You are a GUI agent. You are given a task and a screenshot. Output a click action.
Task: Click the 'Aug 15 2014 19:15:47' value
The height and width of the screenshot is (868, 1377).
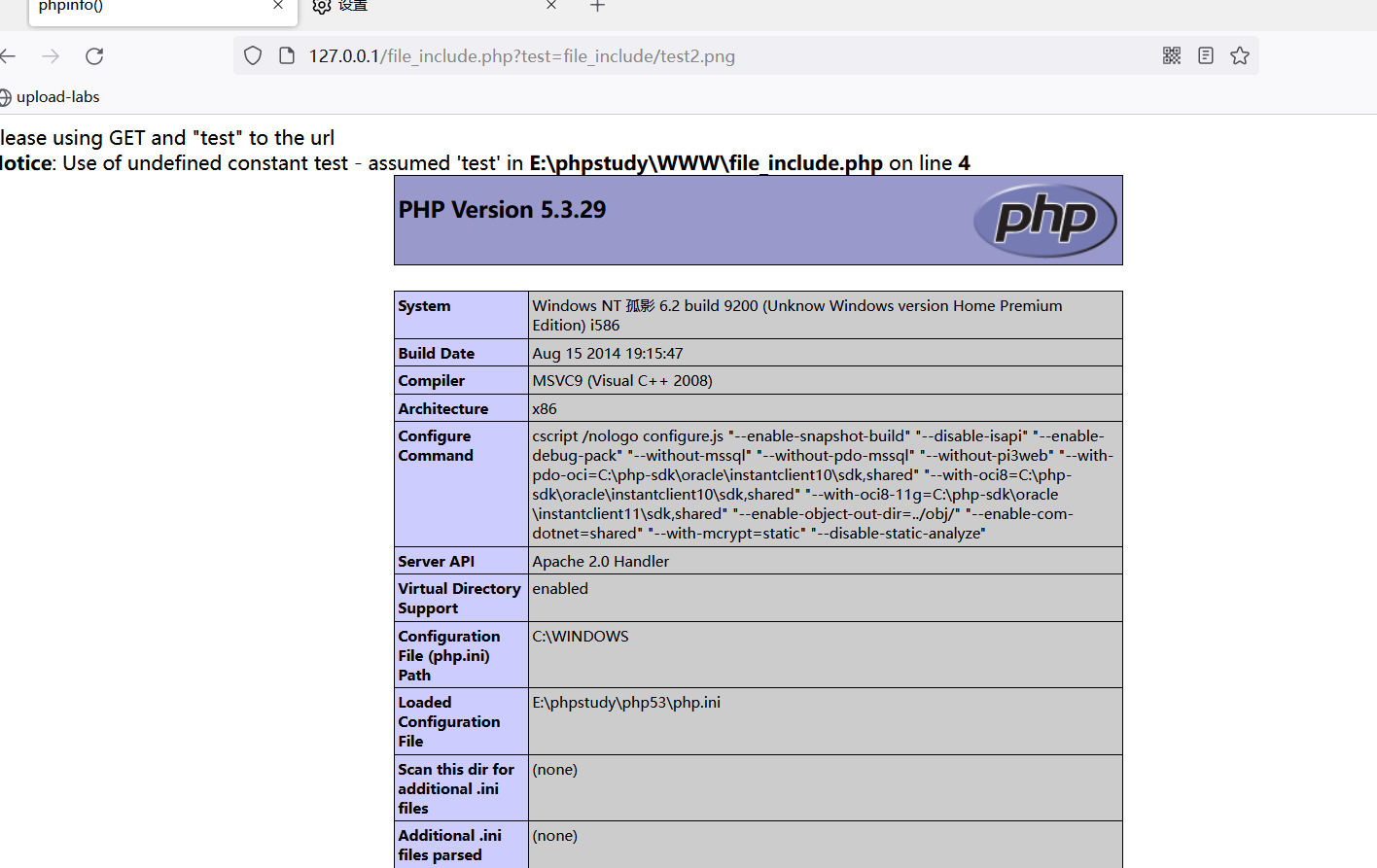[x=608, y=354]
